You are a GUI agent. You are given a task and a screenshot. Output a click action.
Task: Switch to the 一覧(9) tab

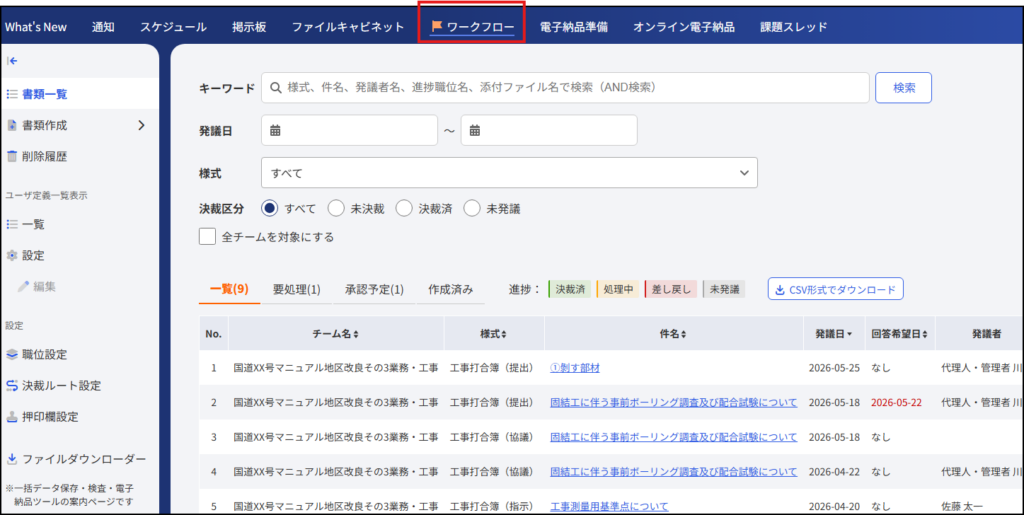(229, 289)
